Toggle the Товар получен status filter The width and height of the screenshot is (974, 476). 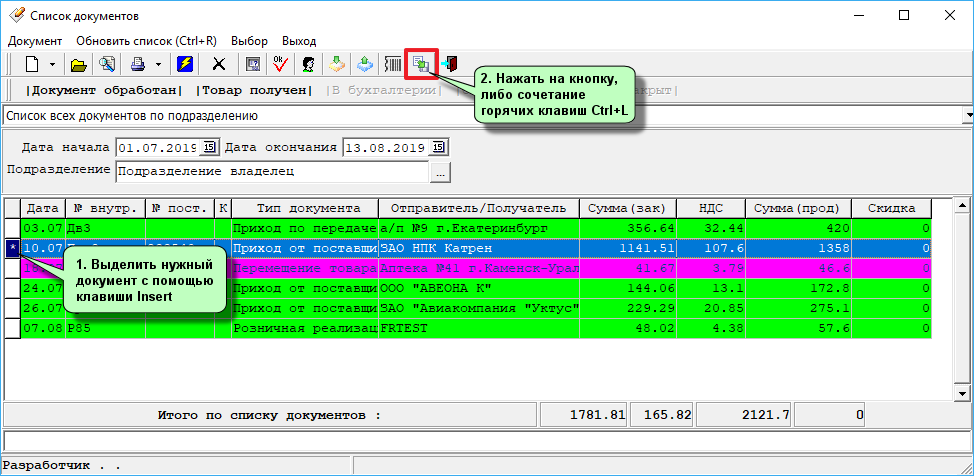(x=254, y=91)
